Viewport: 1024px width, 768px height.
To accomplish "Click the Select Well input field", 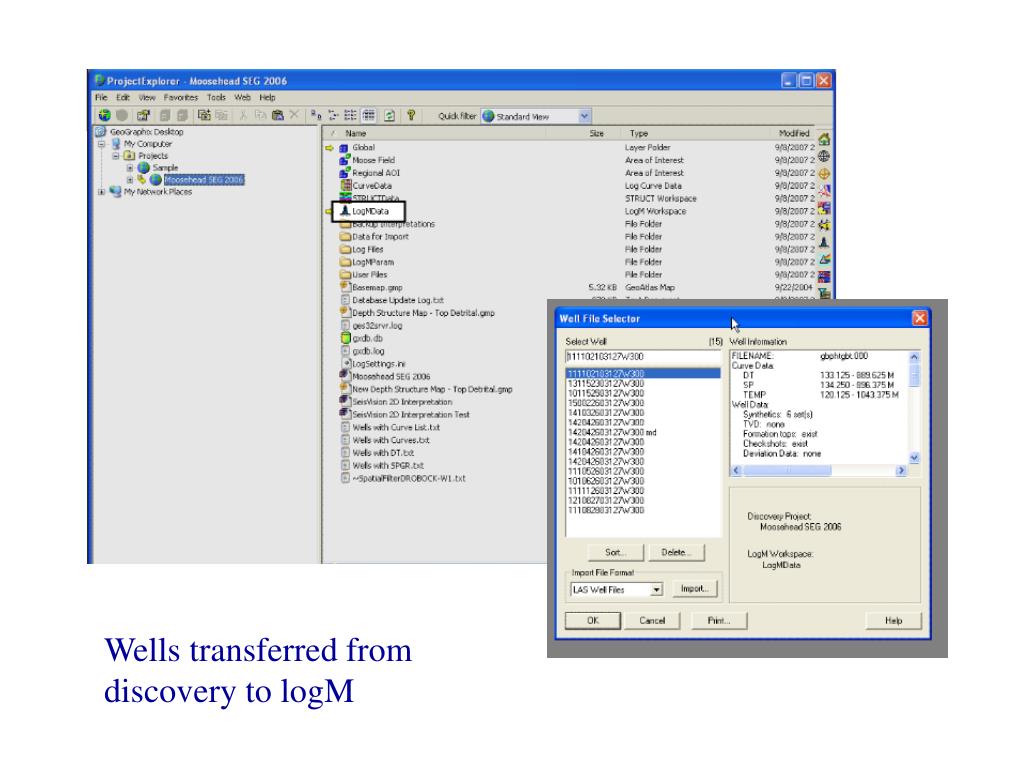I will pos(643,357).
